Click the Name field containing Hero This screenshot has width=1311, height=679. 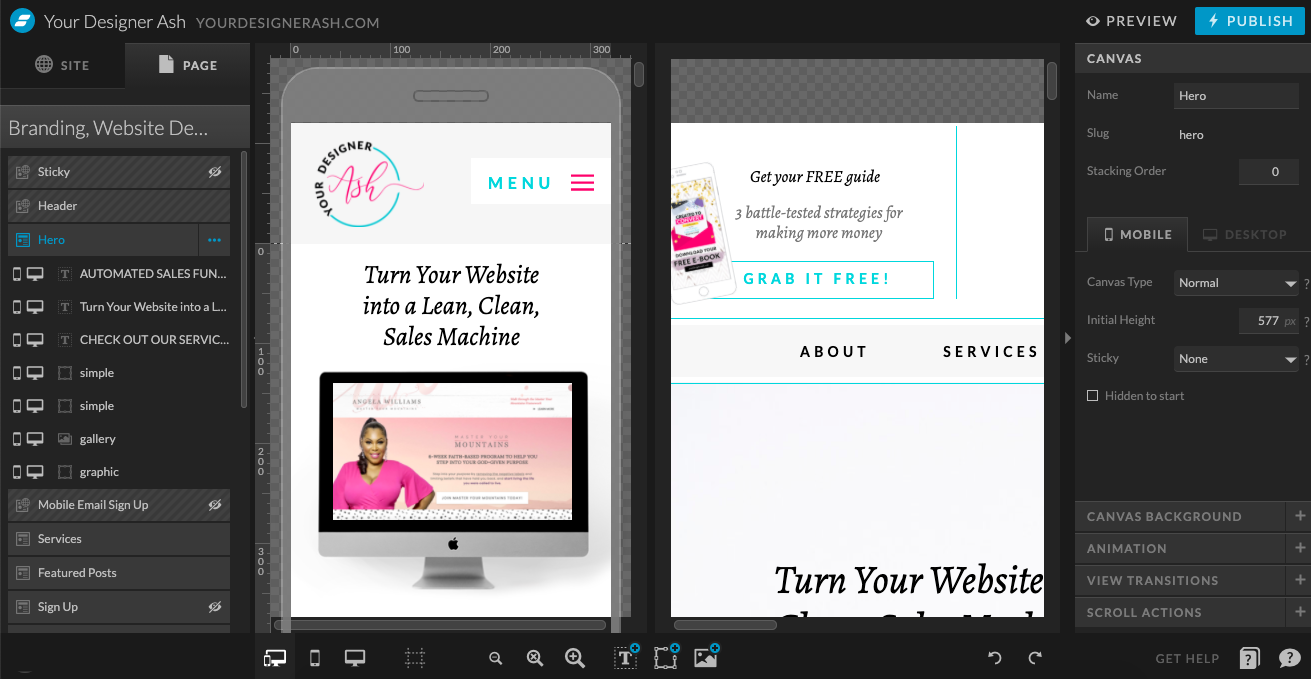[1236, 96]
